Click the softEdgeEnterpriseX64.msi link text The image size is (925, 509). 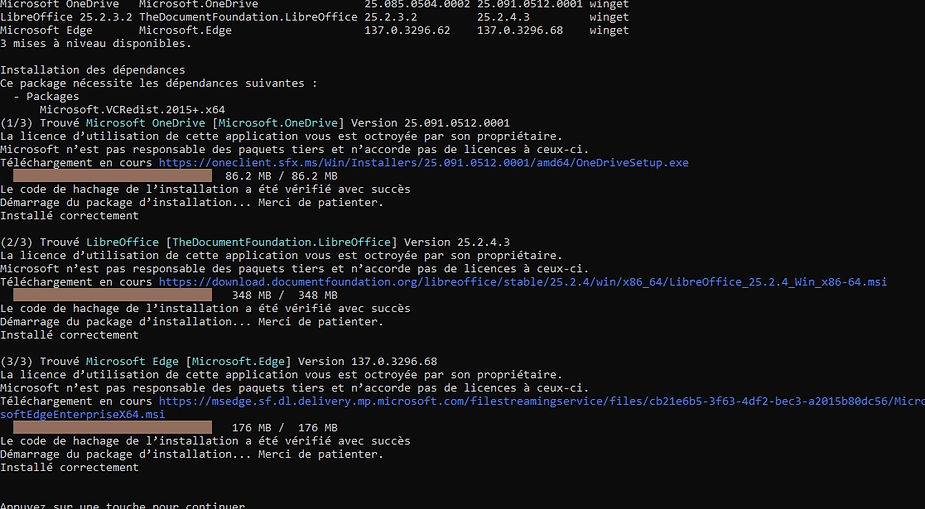83,414
